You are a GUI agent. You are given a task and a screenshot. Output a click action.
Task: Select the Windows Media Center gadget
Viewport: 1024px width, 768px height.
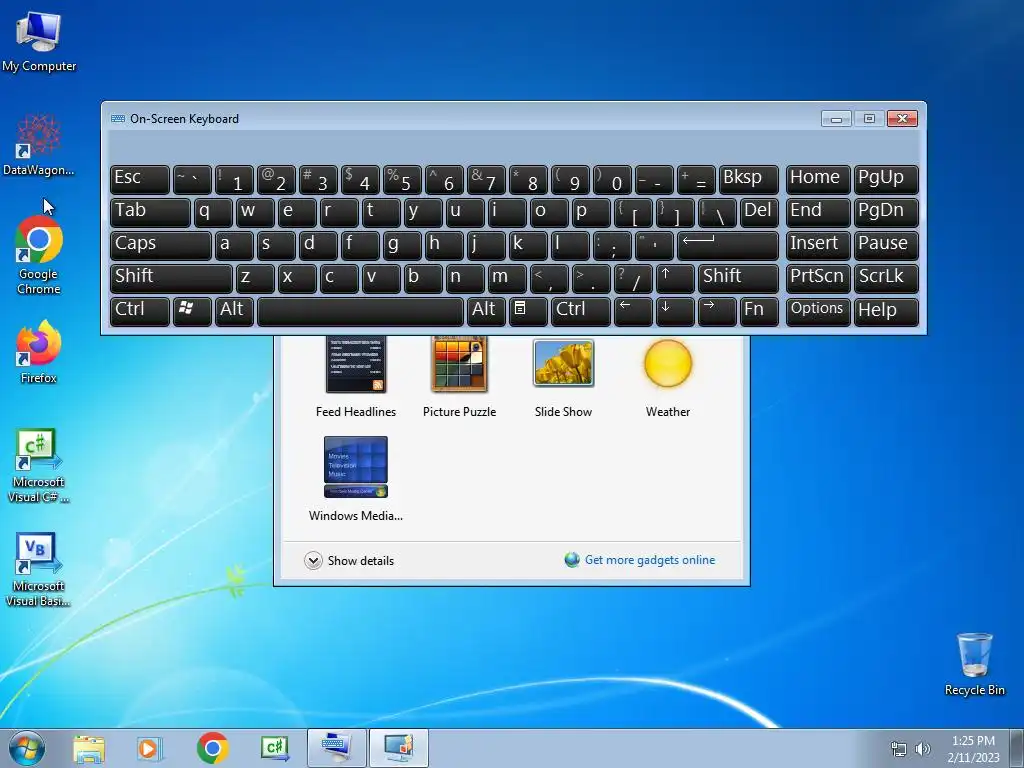[356, 479]
